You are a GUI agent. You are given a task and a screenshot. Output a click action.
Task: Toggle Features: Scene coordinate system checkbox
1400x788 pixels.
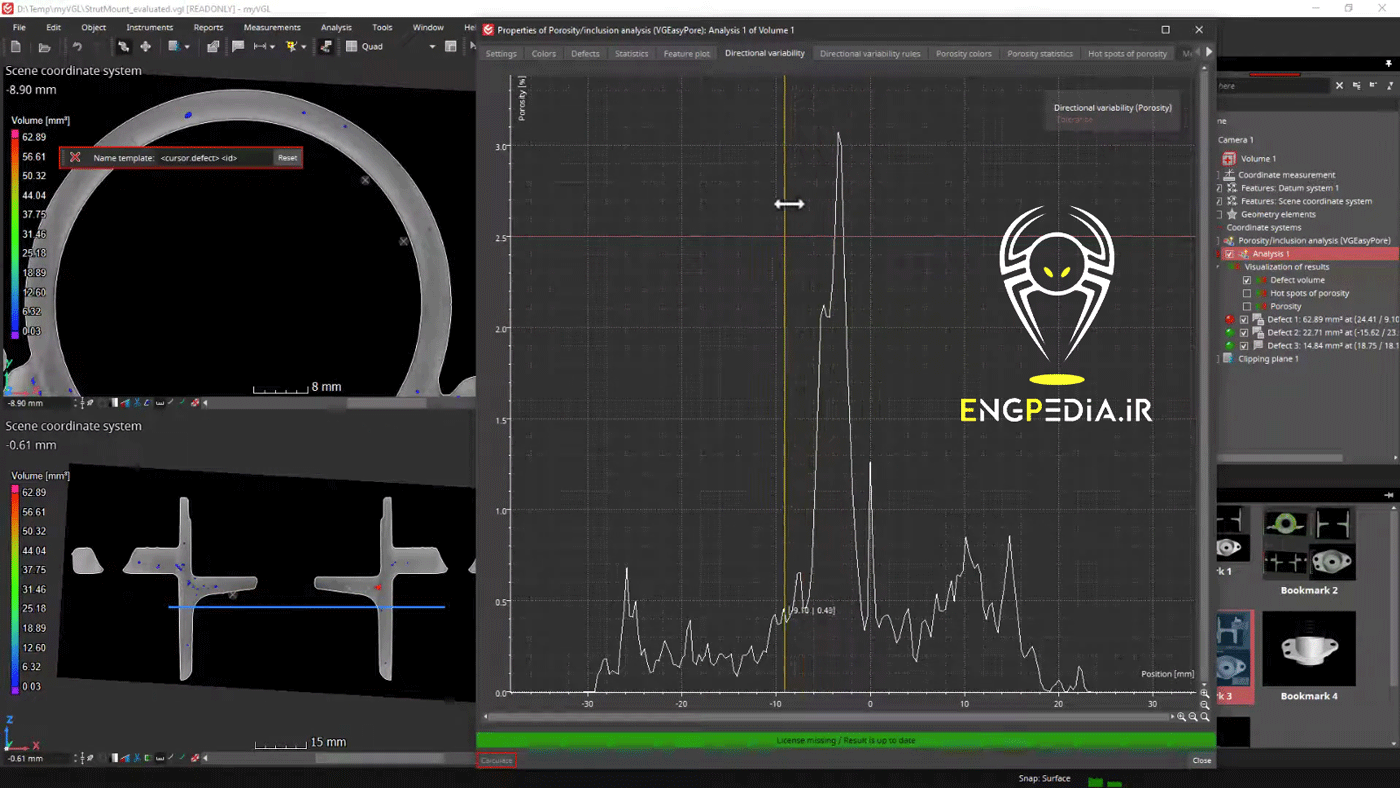[x=1219, y=201]
